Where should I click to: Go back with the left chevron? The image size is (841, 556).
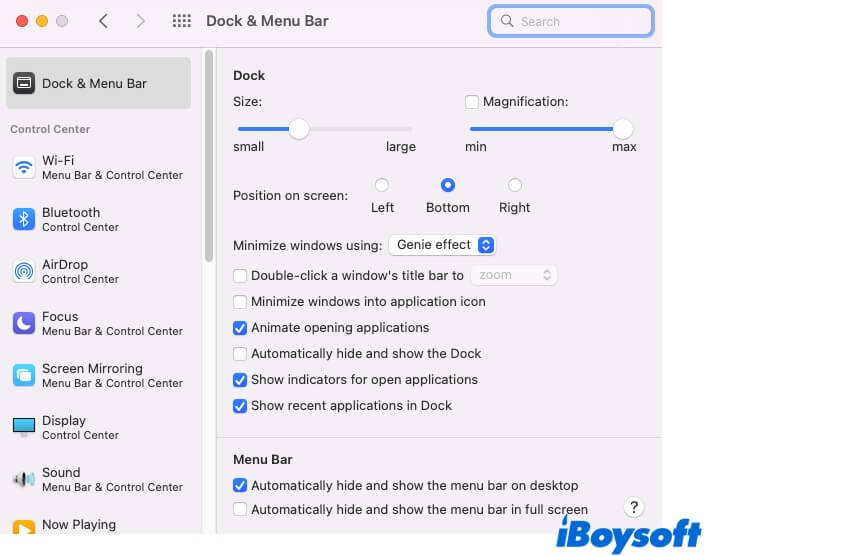(x=104, y=21)
